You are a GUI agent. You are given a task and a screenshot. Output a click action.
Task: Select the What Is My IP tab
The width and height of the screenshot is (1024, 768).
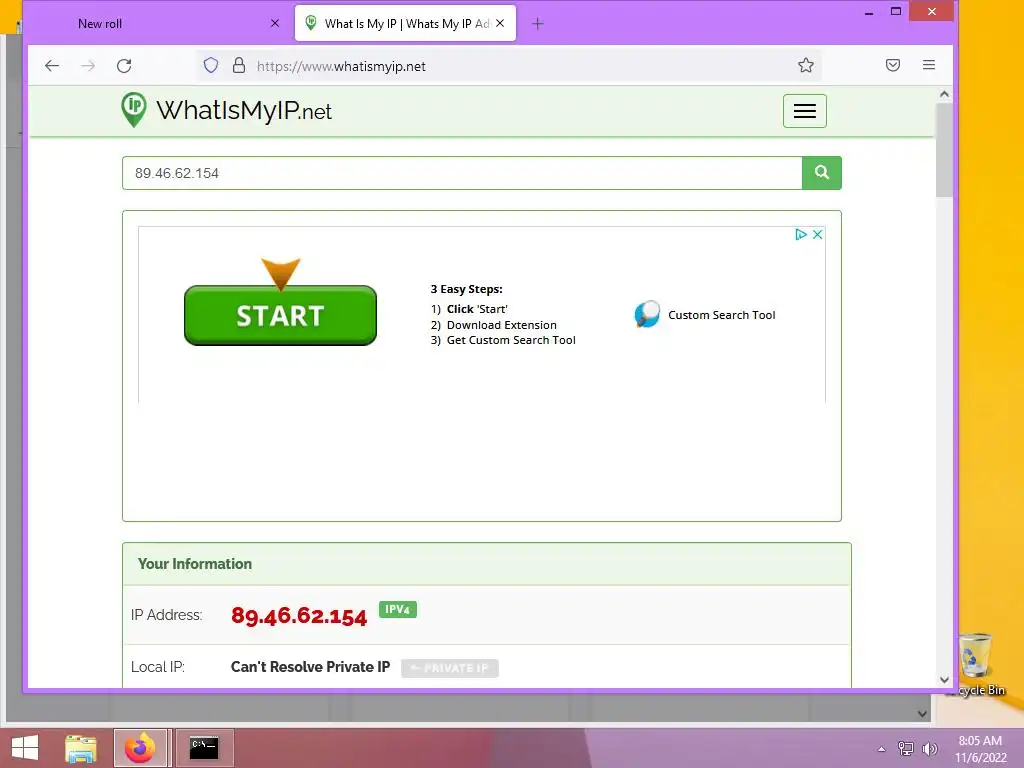click(405, 24)
